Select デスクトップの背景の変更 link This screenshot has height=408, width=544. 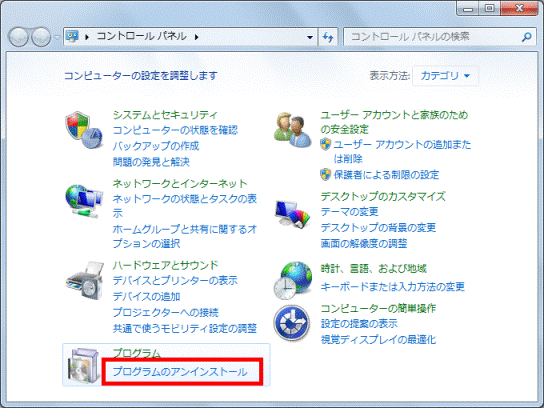378,228
